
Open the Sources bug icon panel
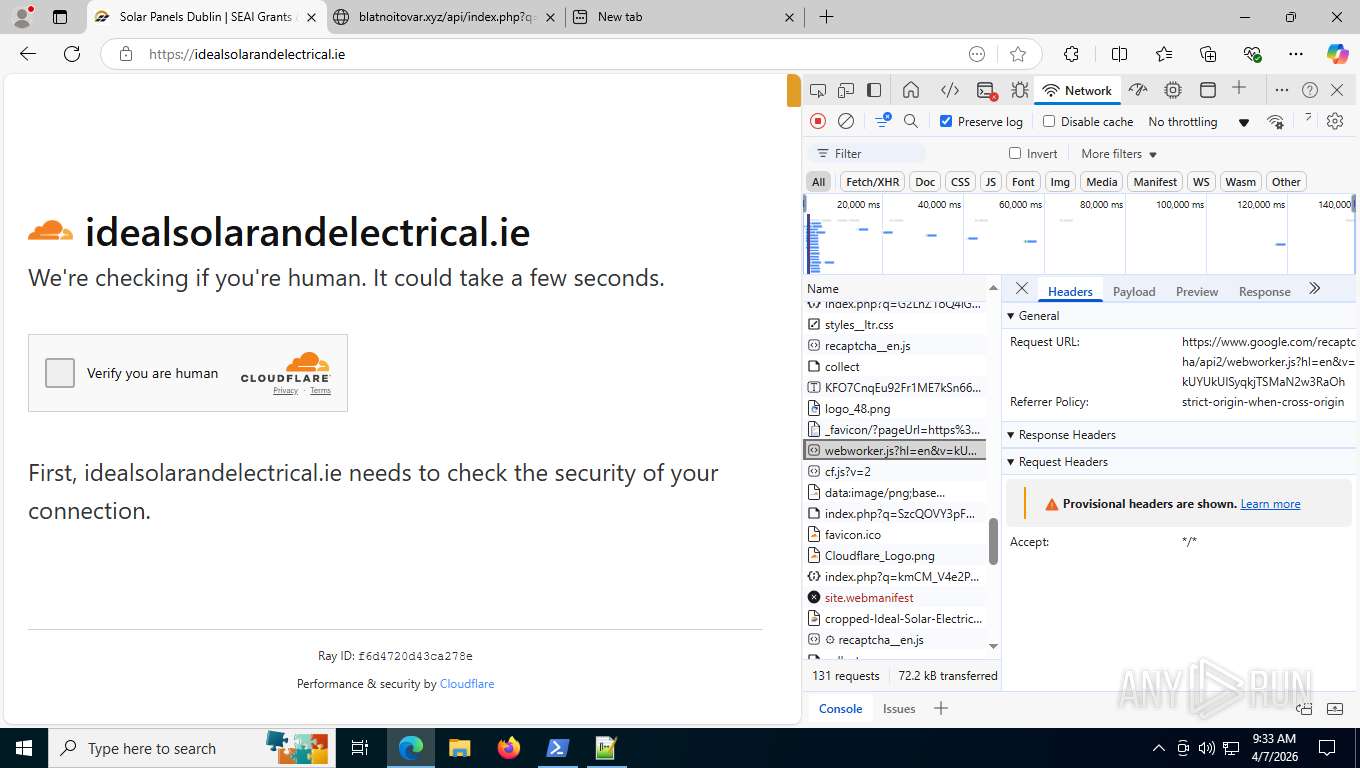pyautogui.click(x=1019, y=90)
